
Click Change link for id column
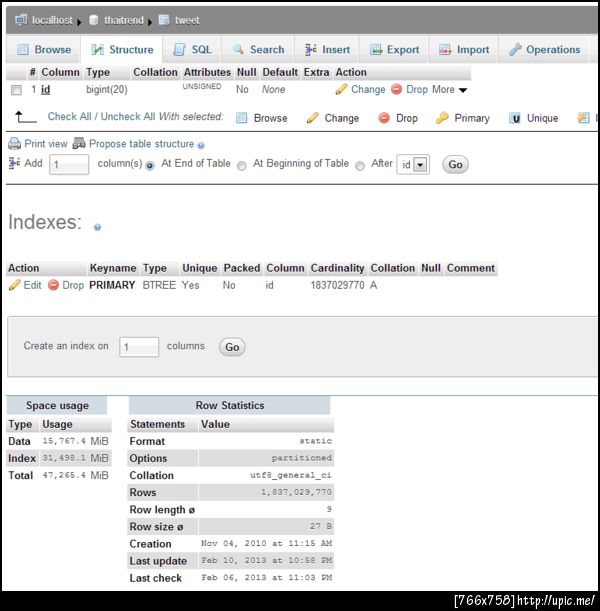click(x=368, y=90)
